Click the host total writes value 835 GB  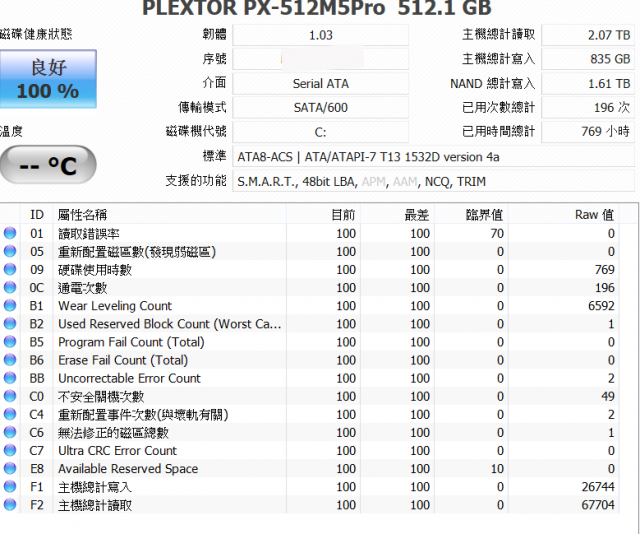(x=588, y=59)
